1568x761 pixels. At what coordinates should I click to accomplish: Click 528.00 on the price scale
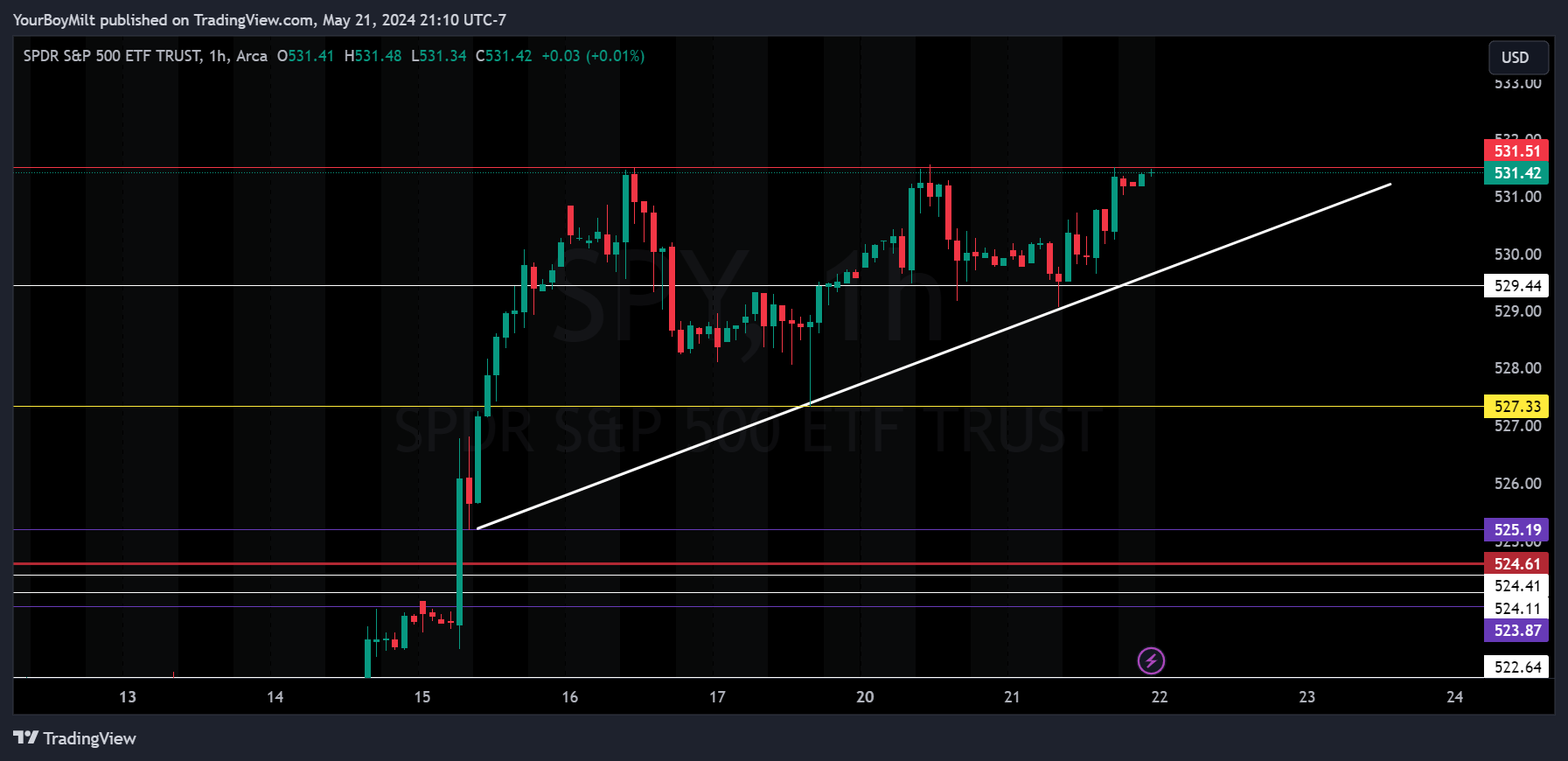[1517, 368]
